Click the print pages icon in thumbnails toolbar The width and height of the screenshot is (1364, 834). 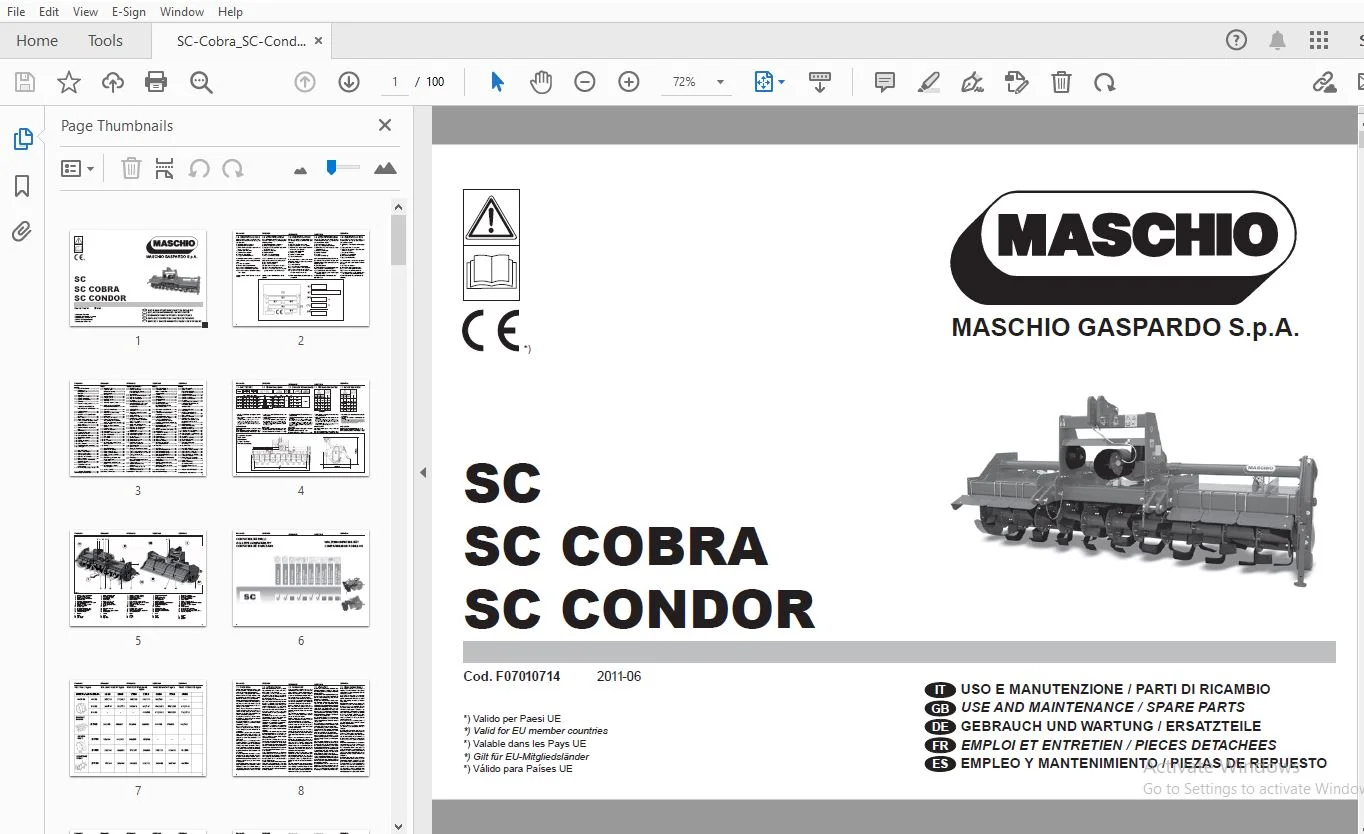[165, 168]
